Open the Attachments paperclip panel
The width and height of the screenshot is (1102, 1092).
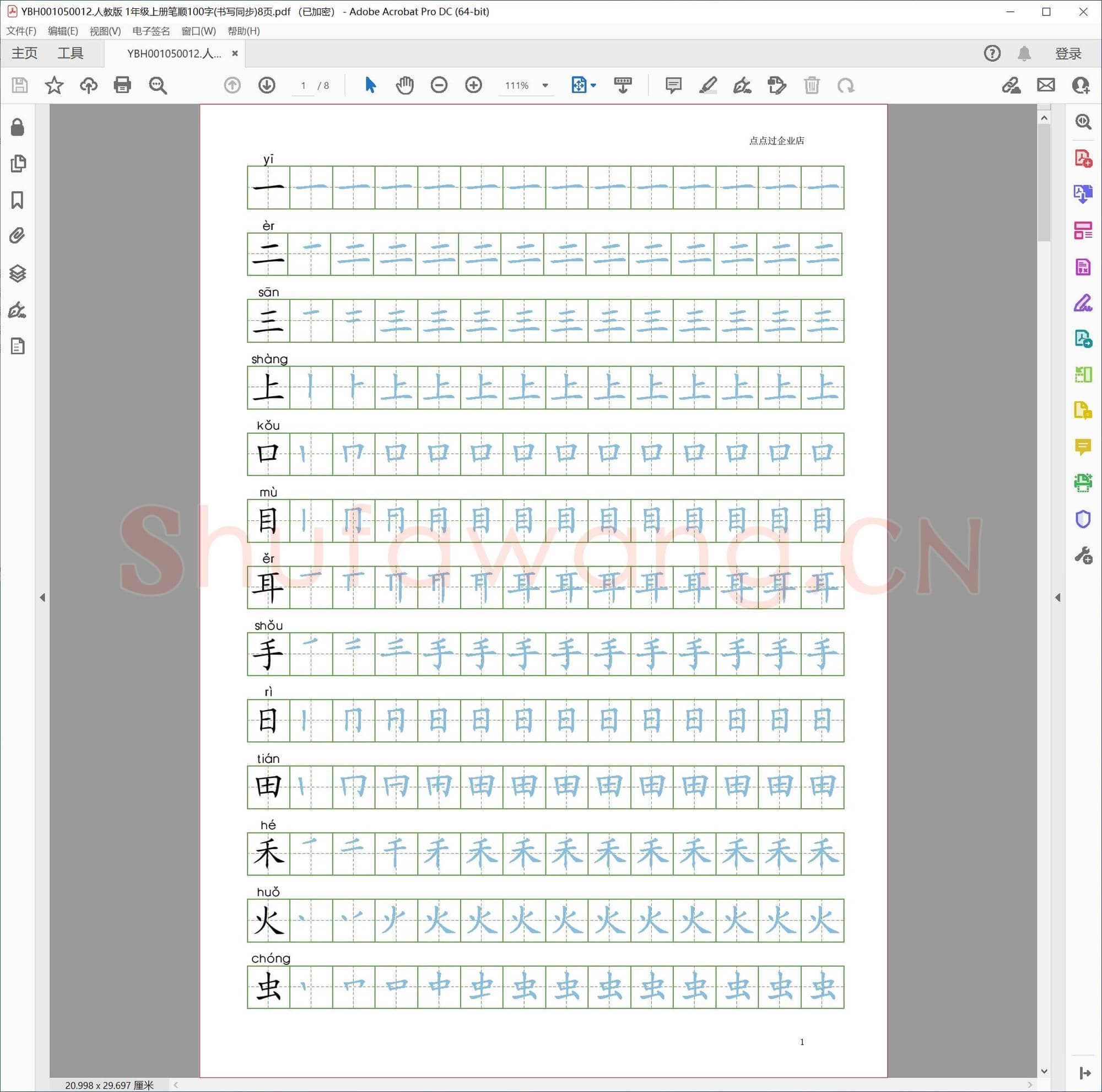click(x=17, y=235)
